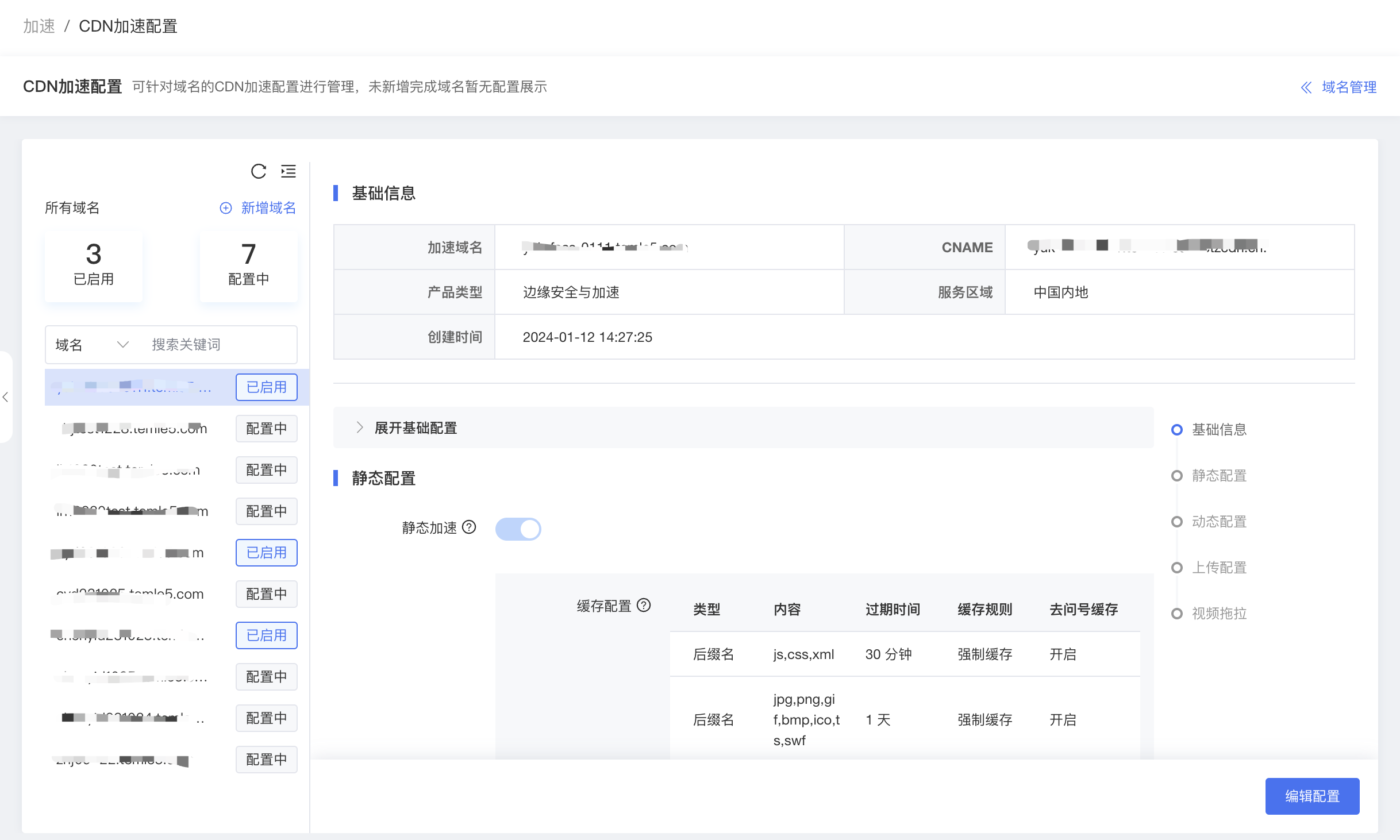The image size is (1400, 840).
Task: Open the 域名 search type dropdown
Action: (x=92, y=345)
